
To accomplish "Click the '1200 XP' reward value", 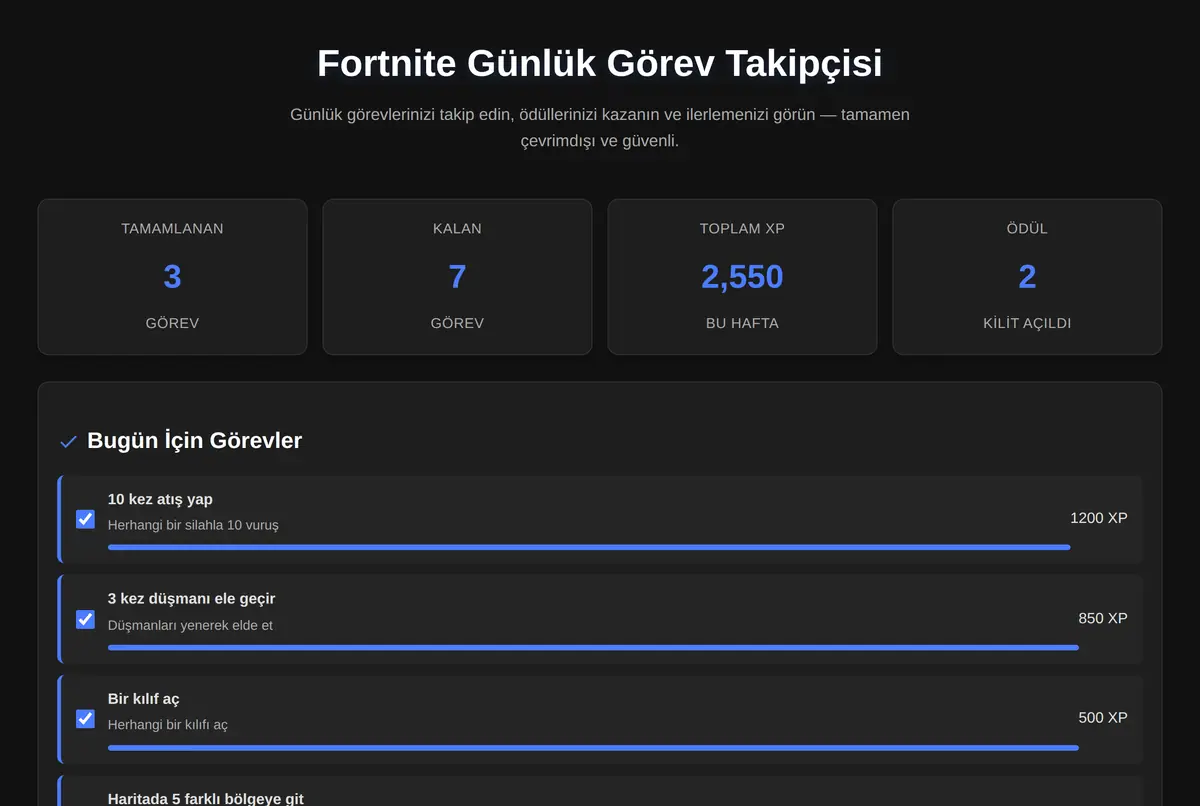I will tap(1099, 518).
